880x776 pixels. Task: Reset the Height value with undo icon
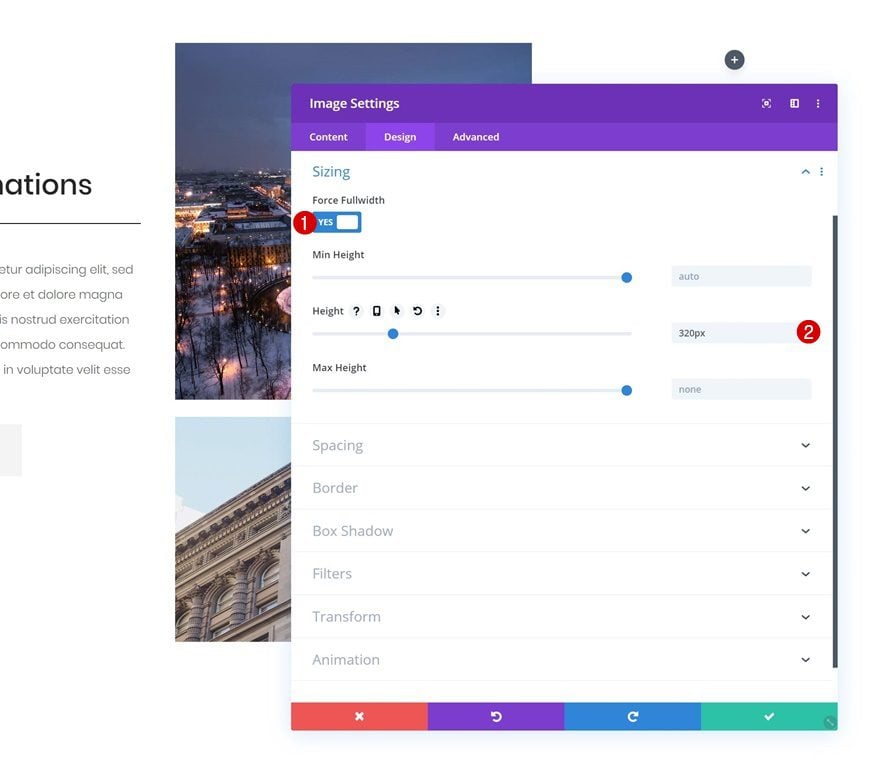pyautogui.click(x=418, y=311)
